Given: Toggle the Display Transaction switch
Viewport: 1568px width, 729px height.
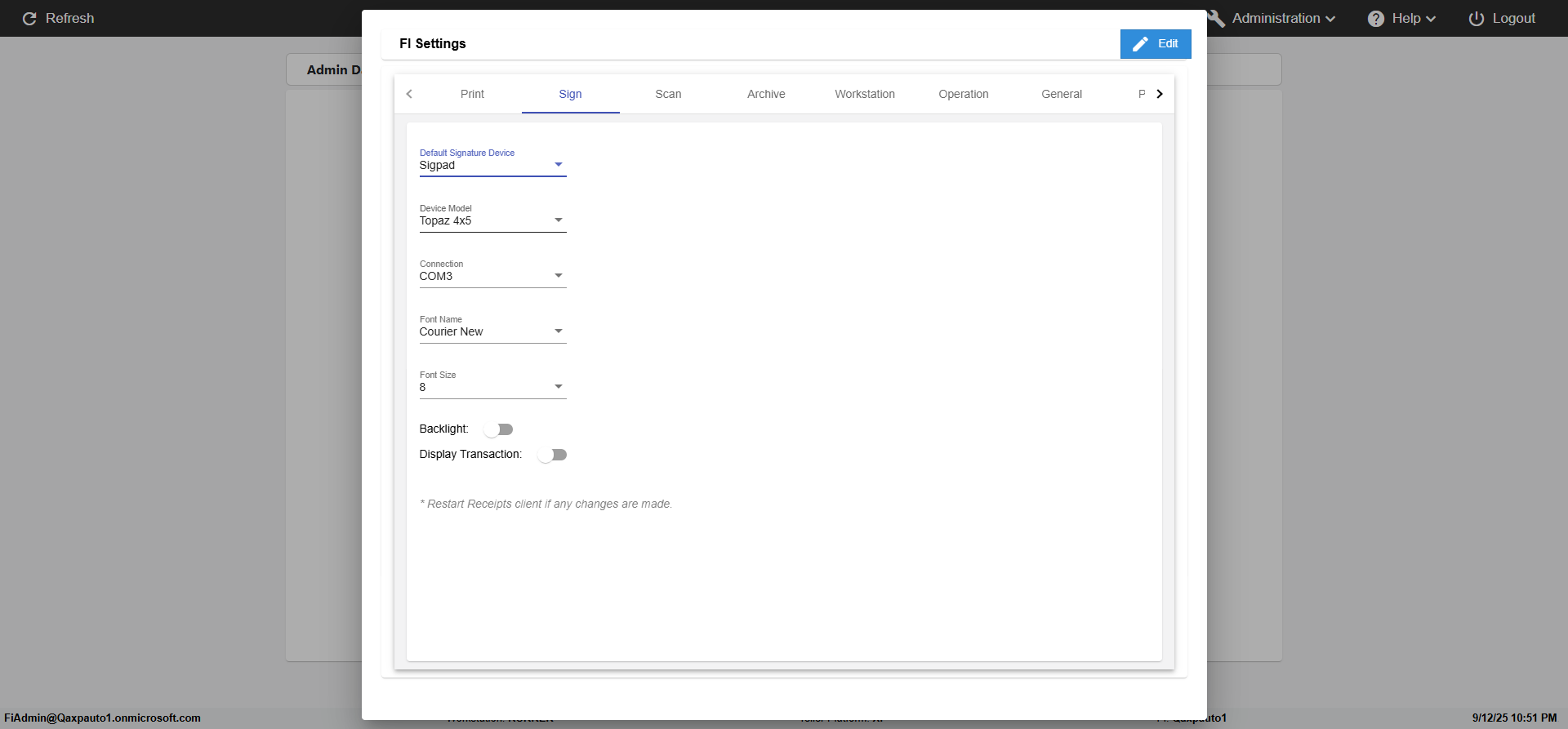Looking at the screenshot, I should [x=552, y=455].
